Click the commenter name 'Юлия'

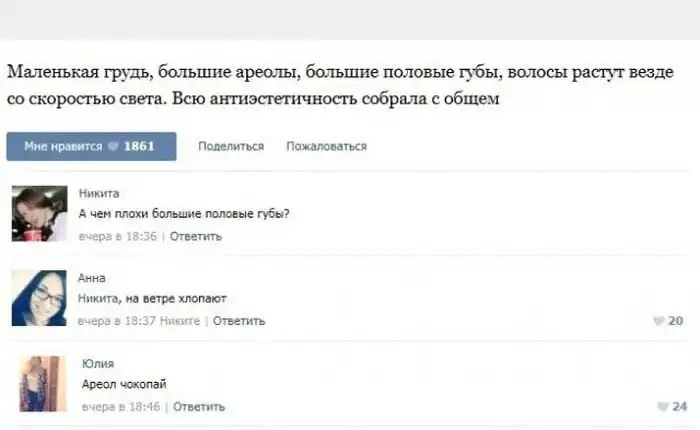point(97,363)
